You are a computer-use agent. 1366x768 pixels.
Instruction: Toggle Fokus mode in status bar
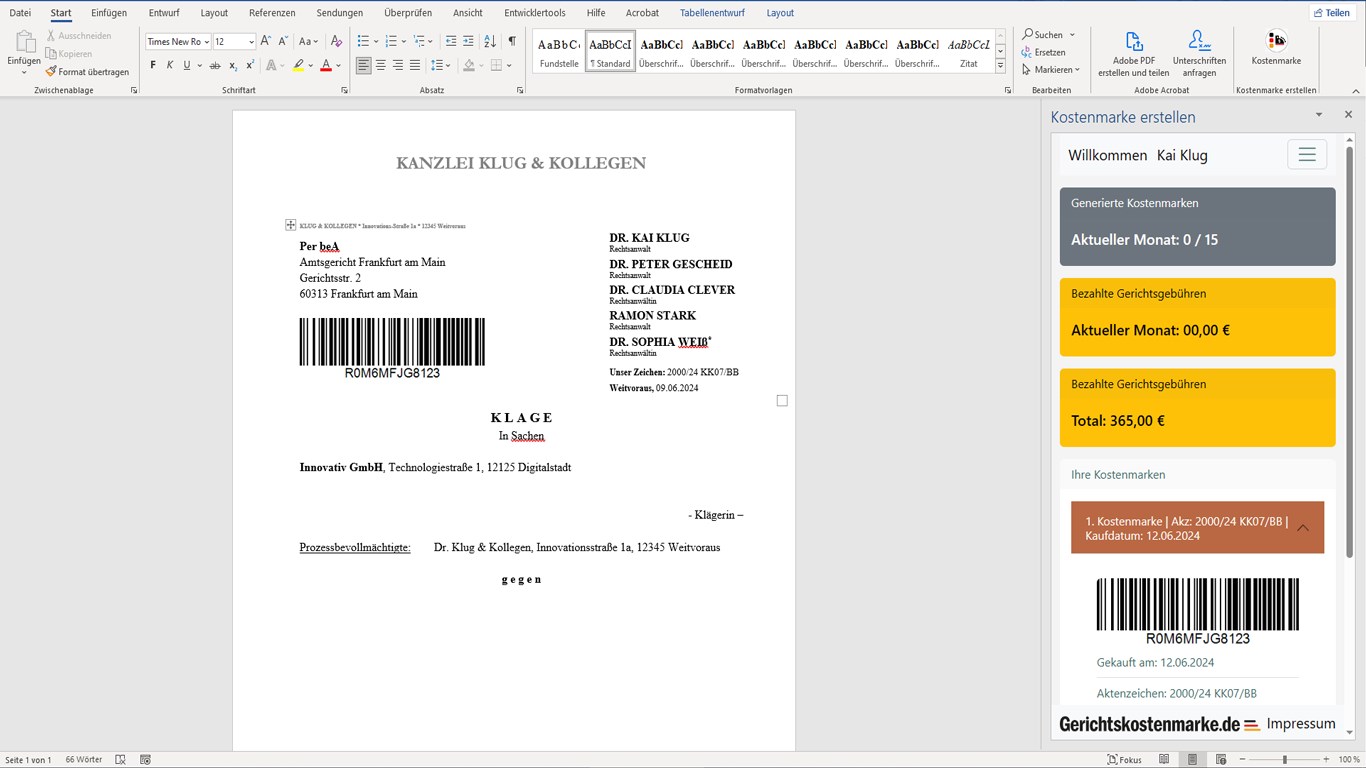1124,760
